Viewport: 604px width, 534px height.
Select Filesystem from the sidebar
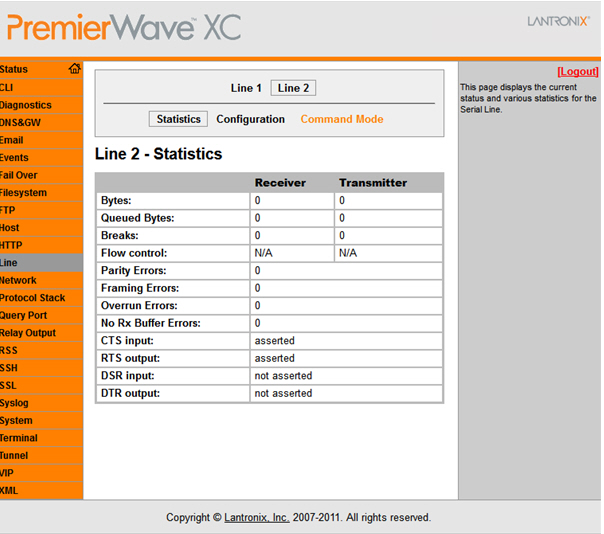click(x=23, y=193)
